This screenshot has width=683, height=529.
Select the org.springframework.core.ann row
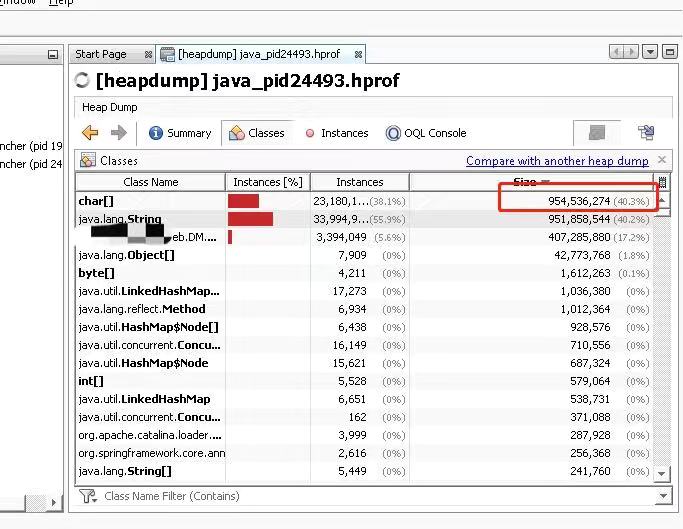pyautogui.click(x=364, y=453)
